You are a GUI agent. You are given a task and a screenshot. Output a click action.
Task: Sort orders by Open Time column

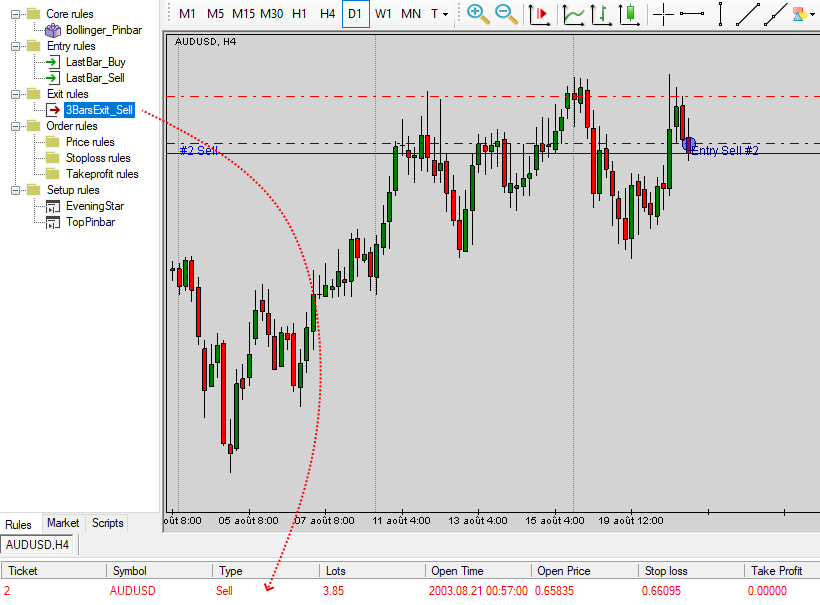point(479,571)
